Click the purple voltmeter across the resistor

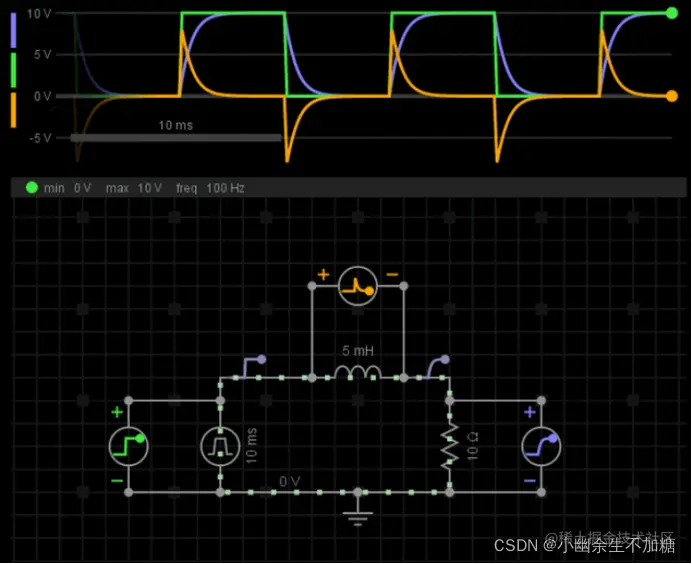[x=541, y=446]
